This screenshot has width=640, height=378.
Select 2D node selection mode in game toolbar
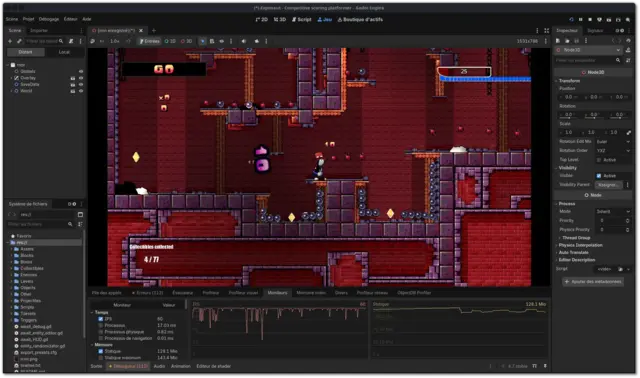pos(170,41)
